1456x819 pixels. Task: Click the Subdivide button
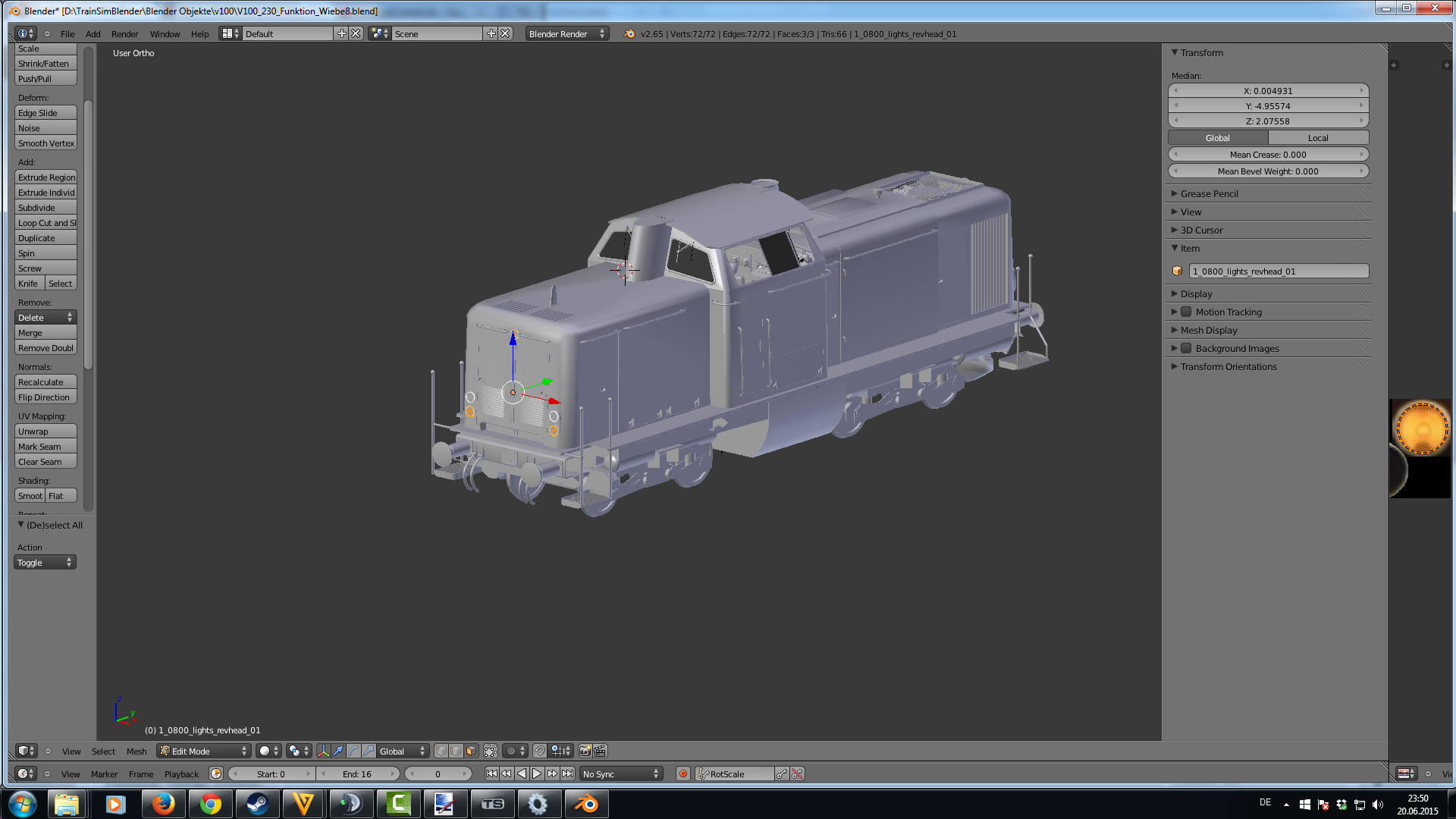(45, 207)
